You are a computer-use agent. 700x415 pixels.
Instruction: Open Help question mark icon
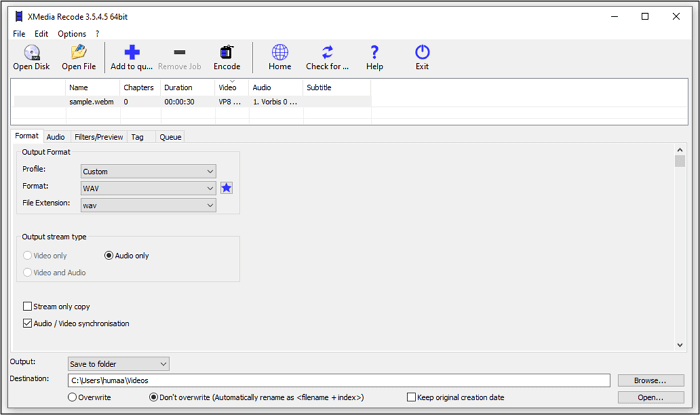click(375, 52)
